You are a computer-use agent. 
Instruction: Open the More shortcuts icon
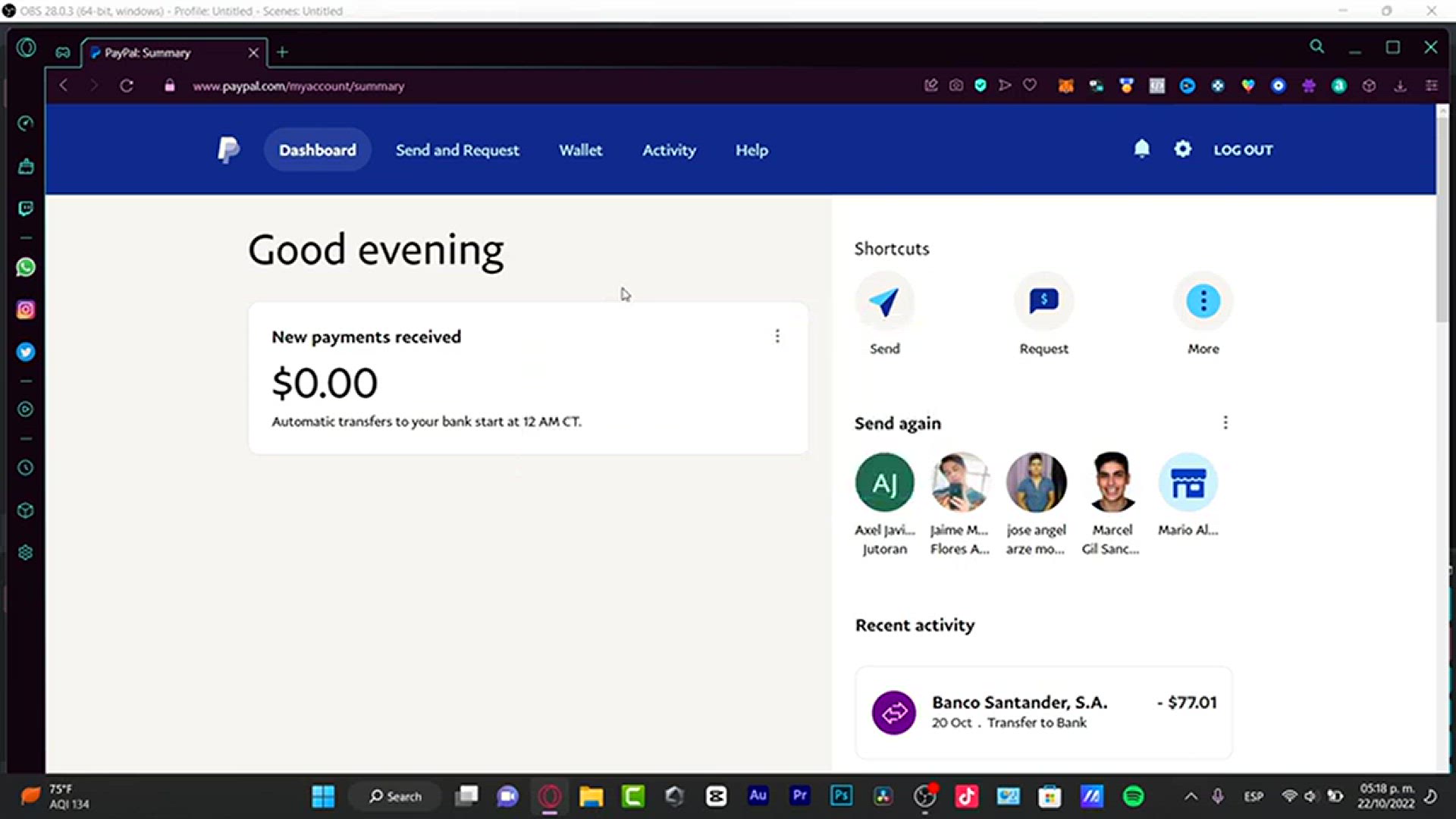point(1203,301)
